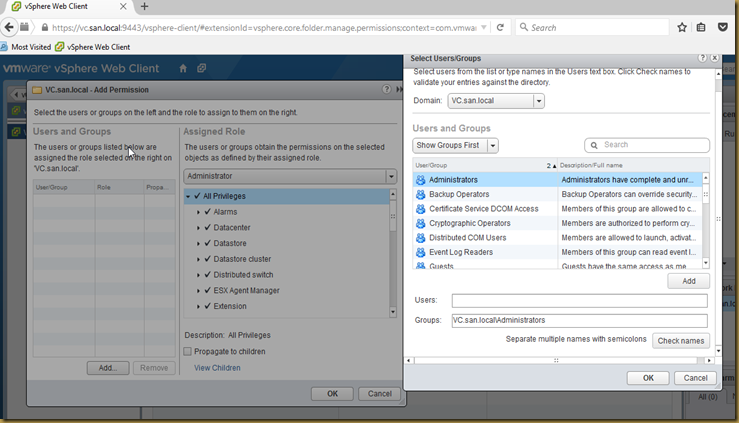Reload the page with refresh icon

pyautogui.click(x=500, y=27)
